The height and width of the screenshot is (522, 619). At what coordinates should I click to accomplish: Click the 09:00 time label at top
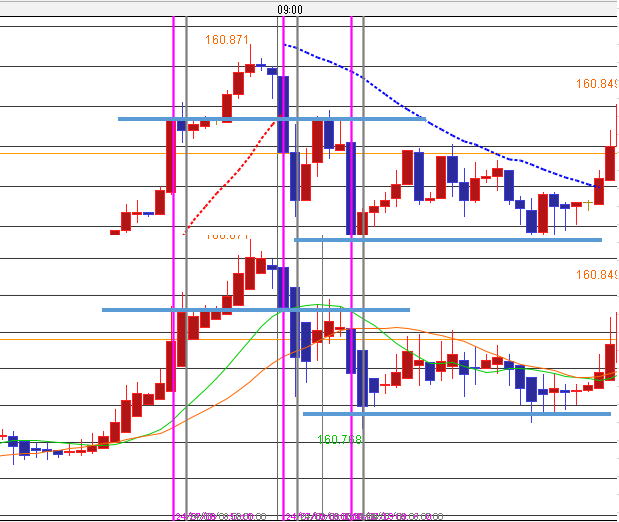click(x=290, y=9)
